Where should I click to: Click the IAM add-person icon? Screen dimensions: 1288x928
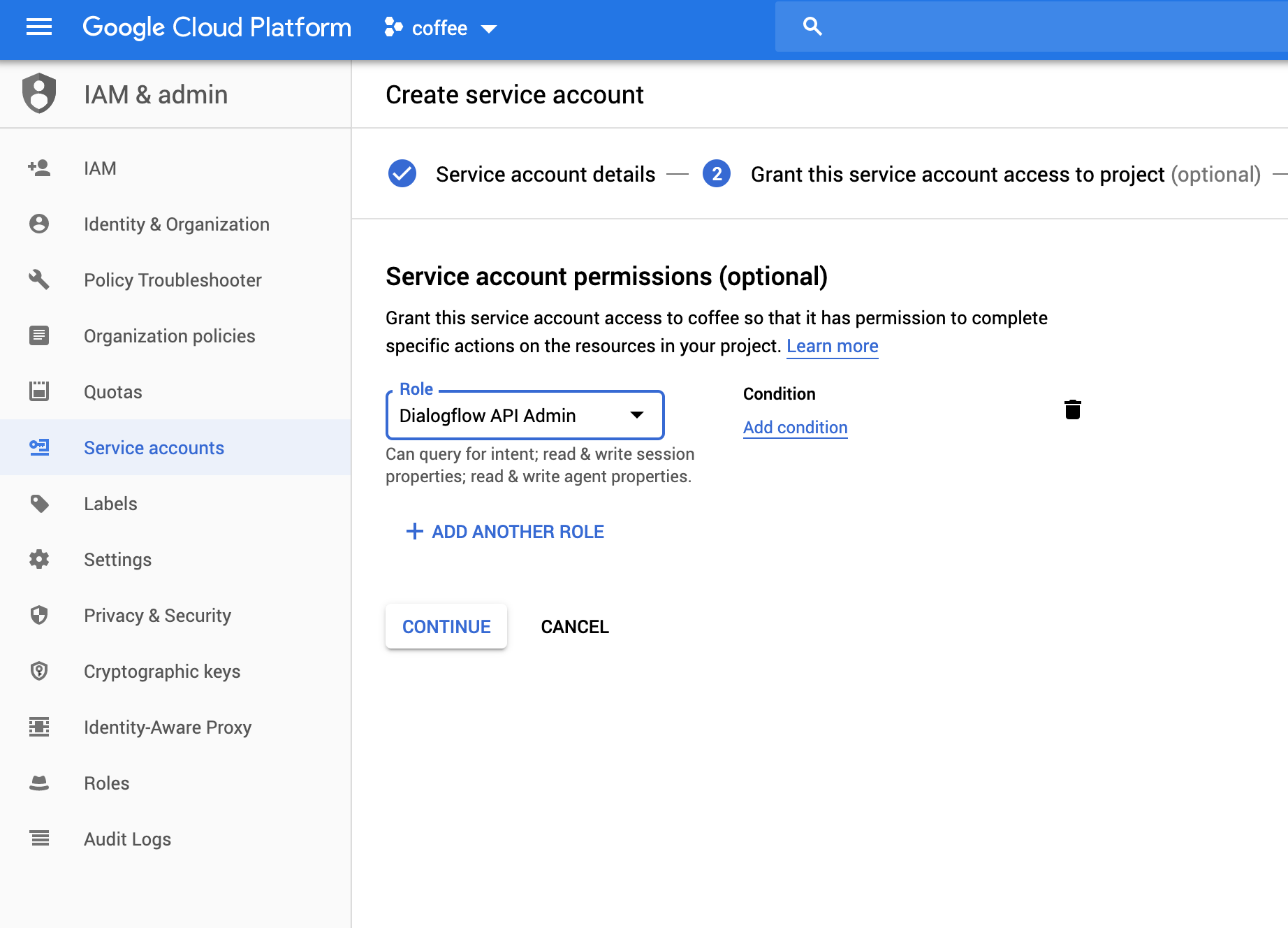click(39, 168)
